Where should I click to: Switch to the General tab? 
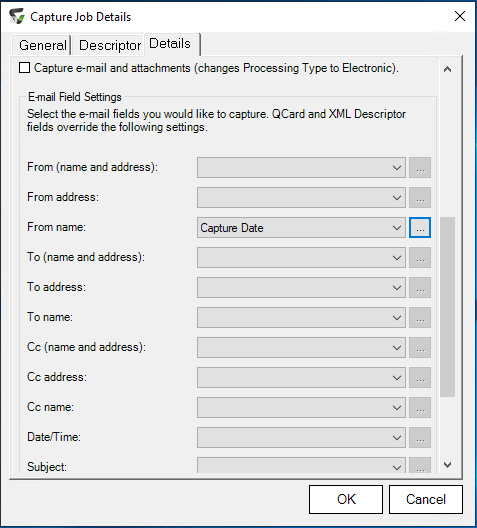42,45
